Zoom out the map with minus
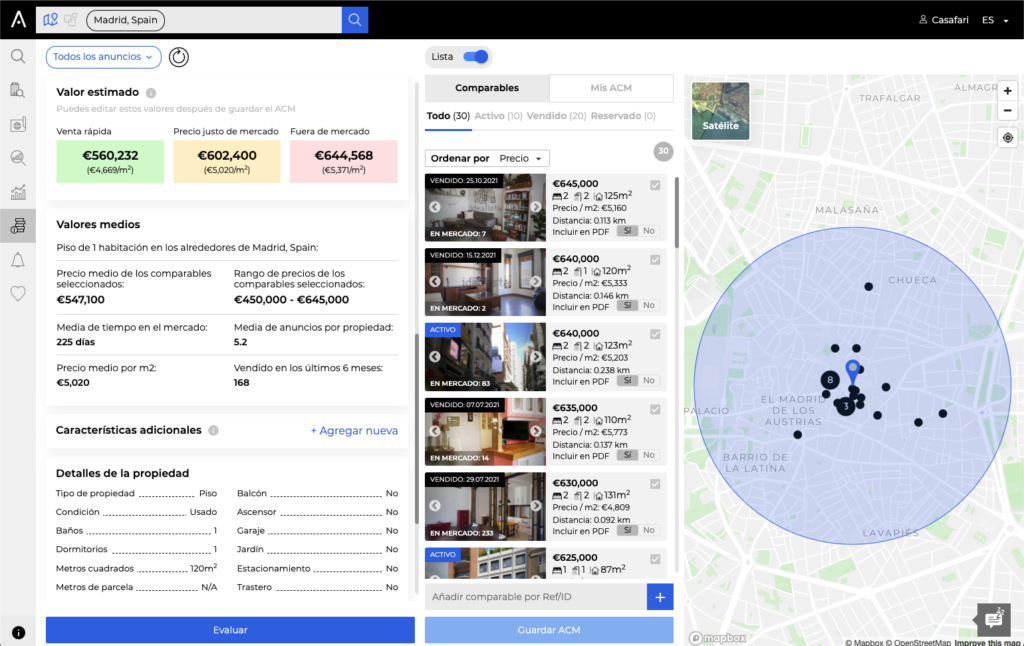Viewport: 1024px width, 646px height. click(1008, 111)
